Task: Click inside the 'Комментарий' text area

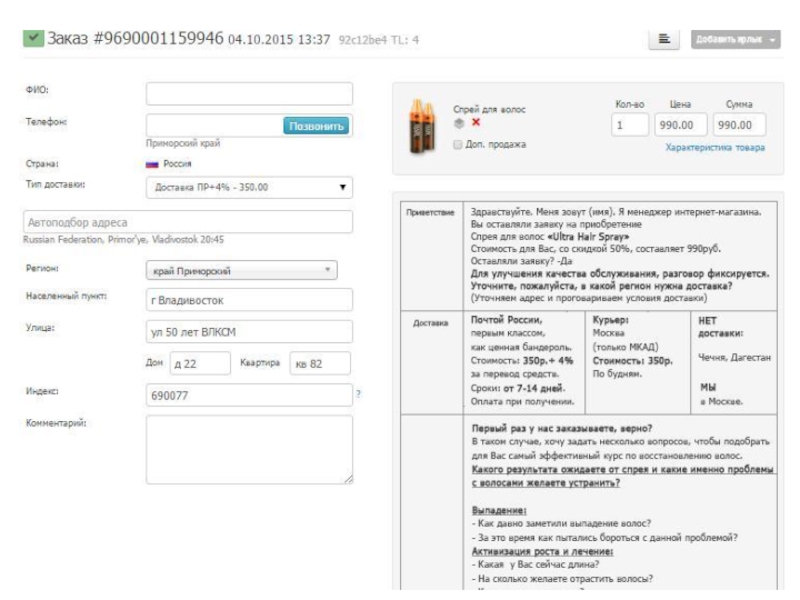Action: (x=249, y=449)
